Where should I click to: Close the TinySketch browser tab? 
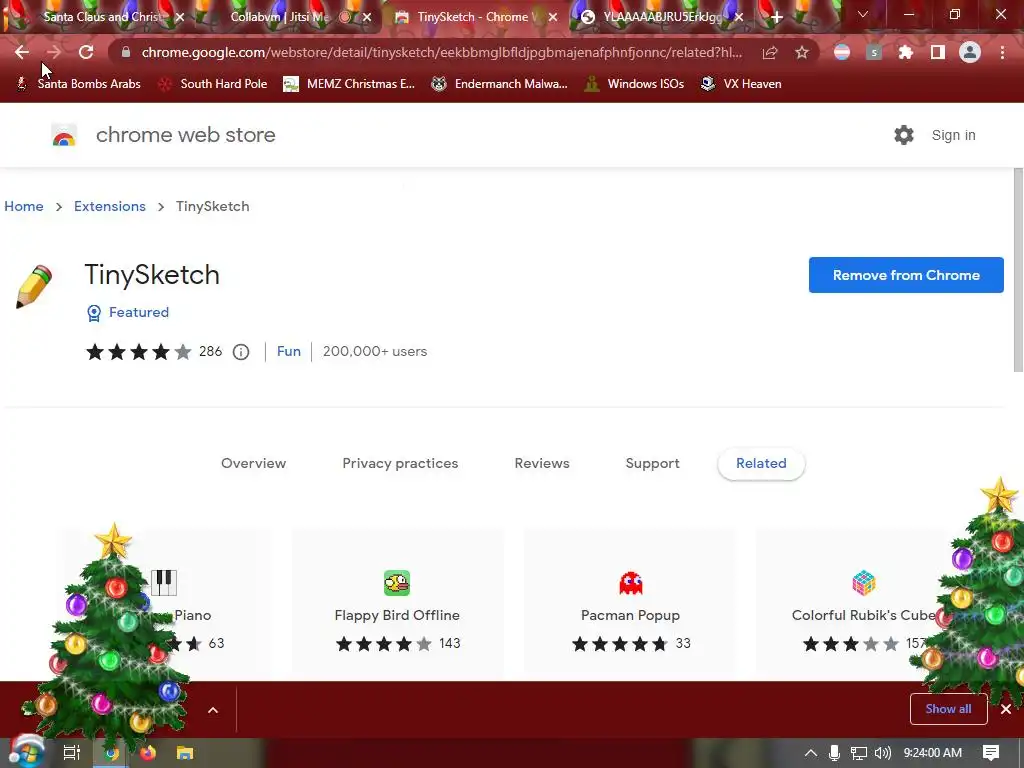[553, 17]
